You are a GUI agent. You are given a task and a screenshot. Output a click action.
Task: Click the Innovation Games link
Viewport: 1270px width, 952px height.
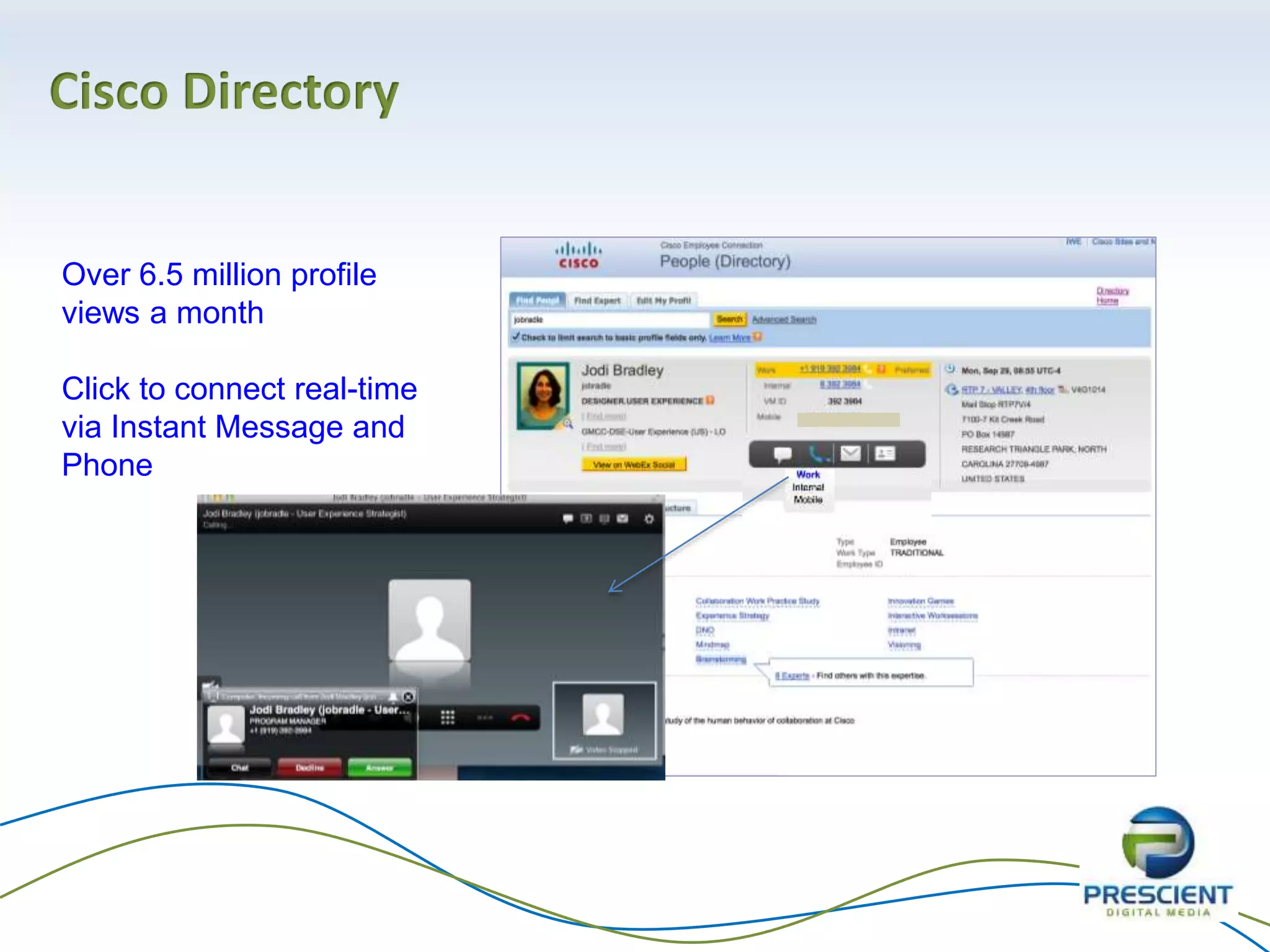(920, 601)
